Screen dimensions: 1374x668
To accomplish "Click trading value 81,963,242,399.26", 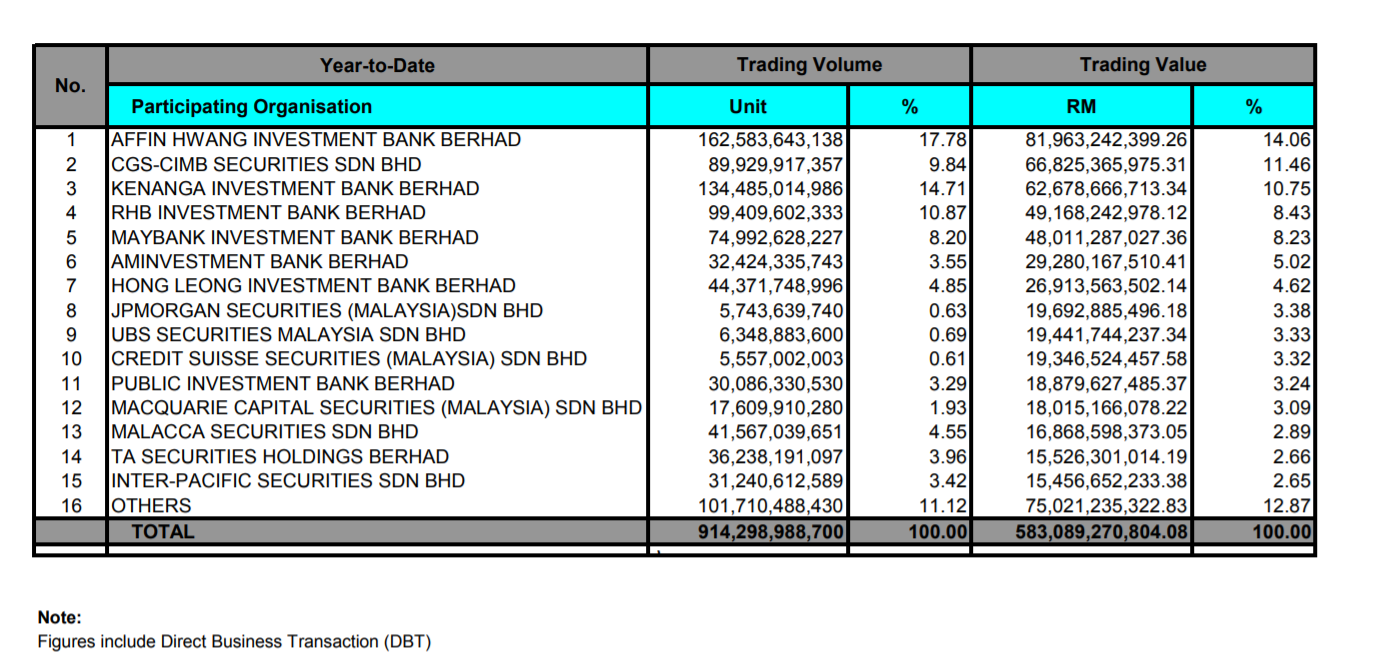I will [1107, 140].
